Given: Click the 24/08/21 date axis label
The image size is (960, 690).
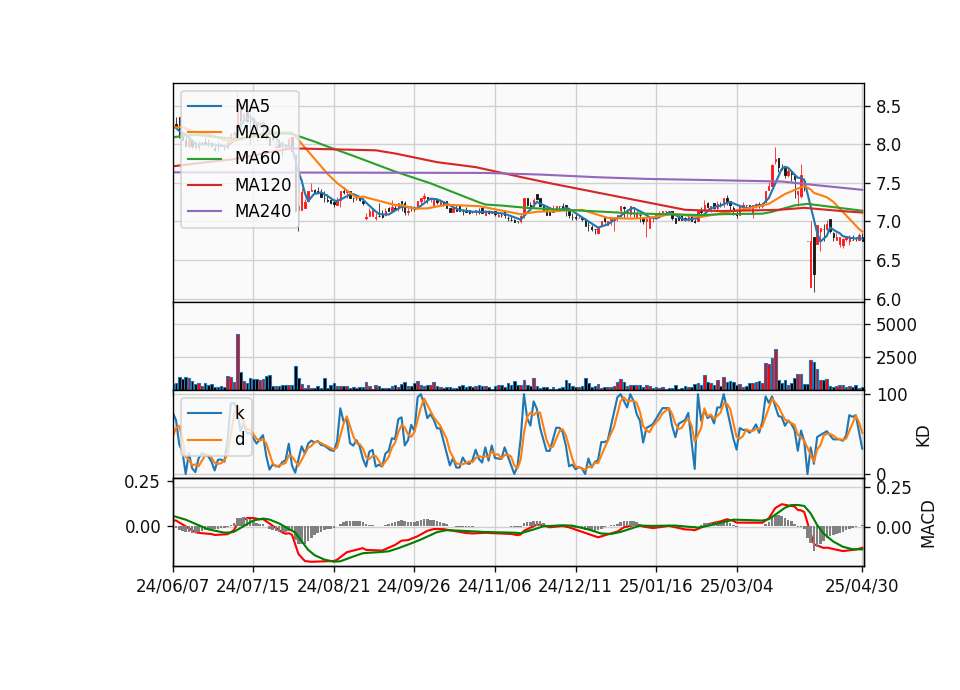Looking at the screenshot, I should [334, 586].
